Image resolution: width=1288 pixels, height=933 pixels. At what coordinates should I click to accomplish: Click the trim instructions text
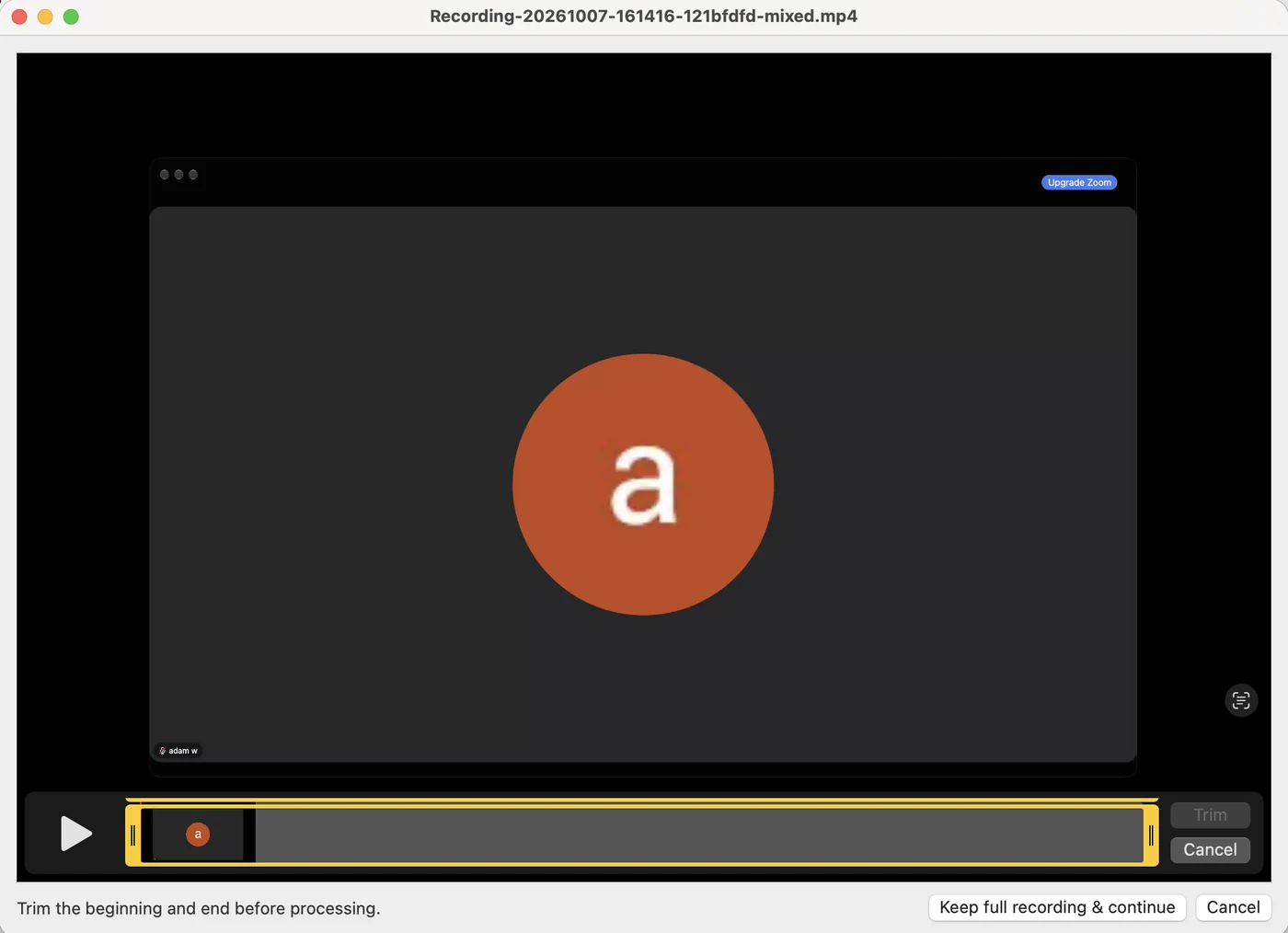[199, 908]
